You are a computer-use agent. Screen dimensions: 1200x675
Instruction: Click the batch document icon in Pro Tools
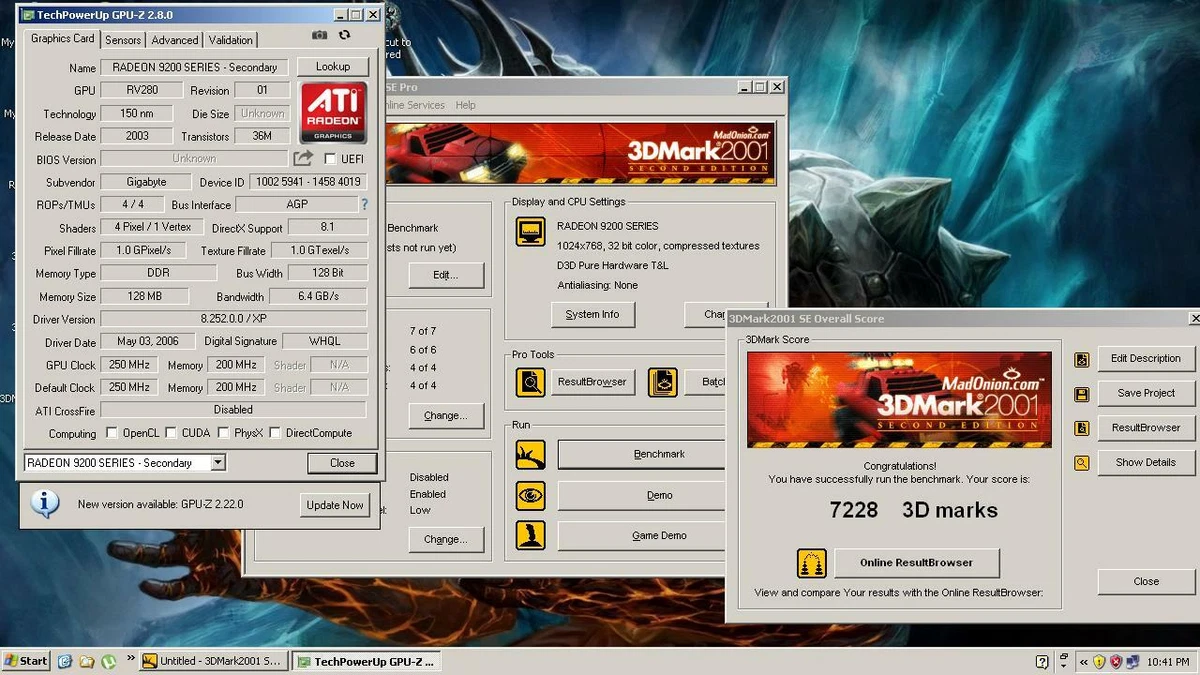click(x=662, y=382)
